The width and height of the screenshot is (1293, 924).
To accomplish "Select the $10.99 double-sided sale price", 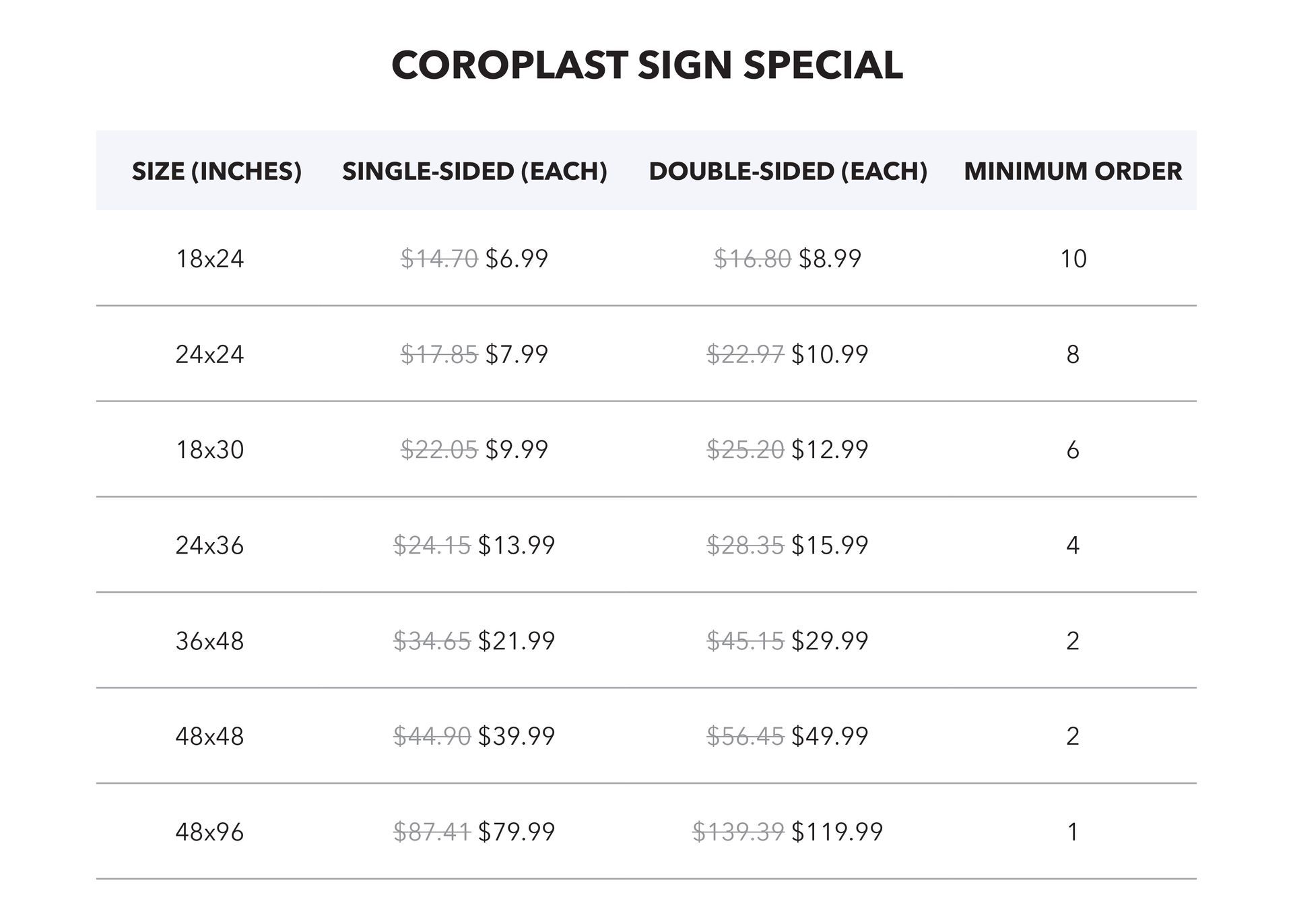I will tap(830, 354).
